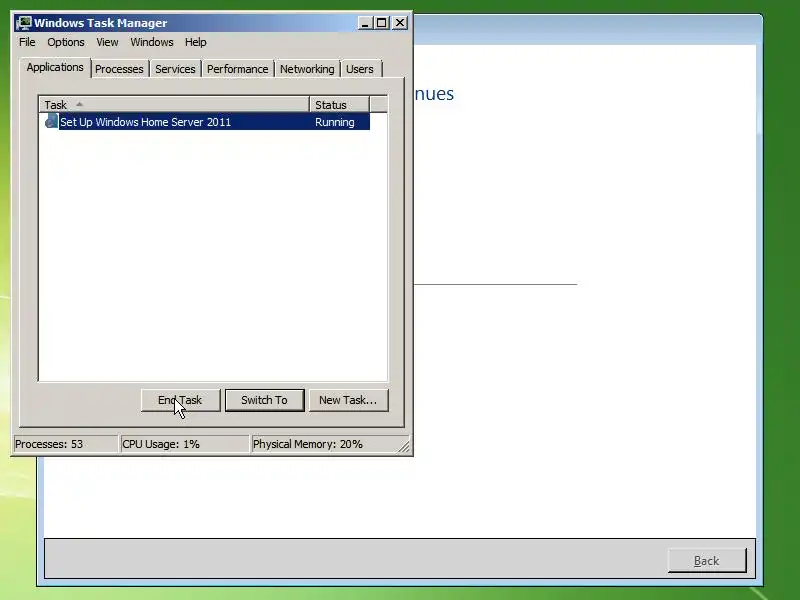Sort by the Status column header
The height and width of the screenshot is (600, 800).
click(339, 105)
